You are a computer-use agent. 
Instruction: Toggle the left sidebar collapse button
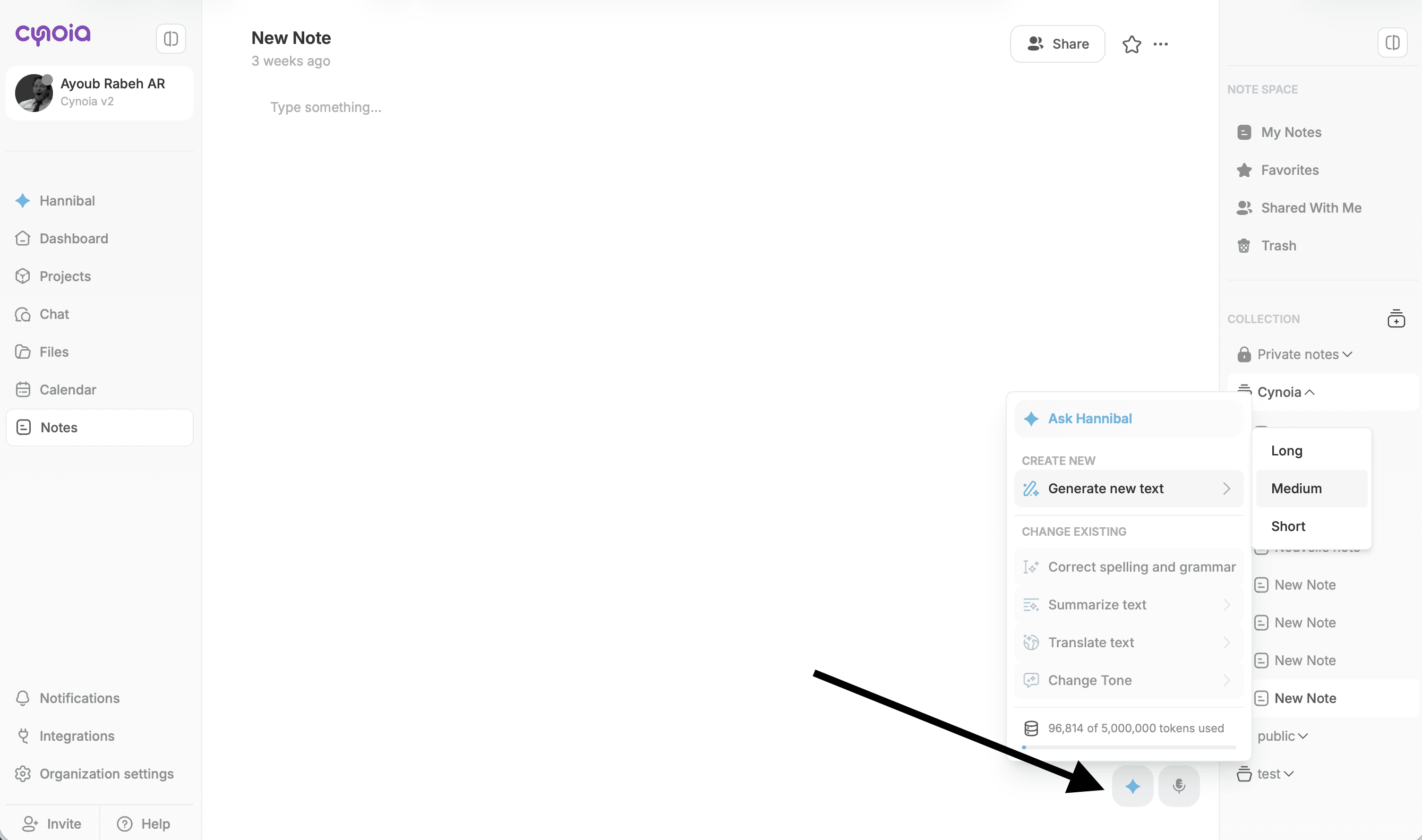point(171,38)
